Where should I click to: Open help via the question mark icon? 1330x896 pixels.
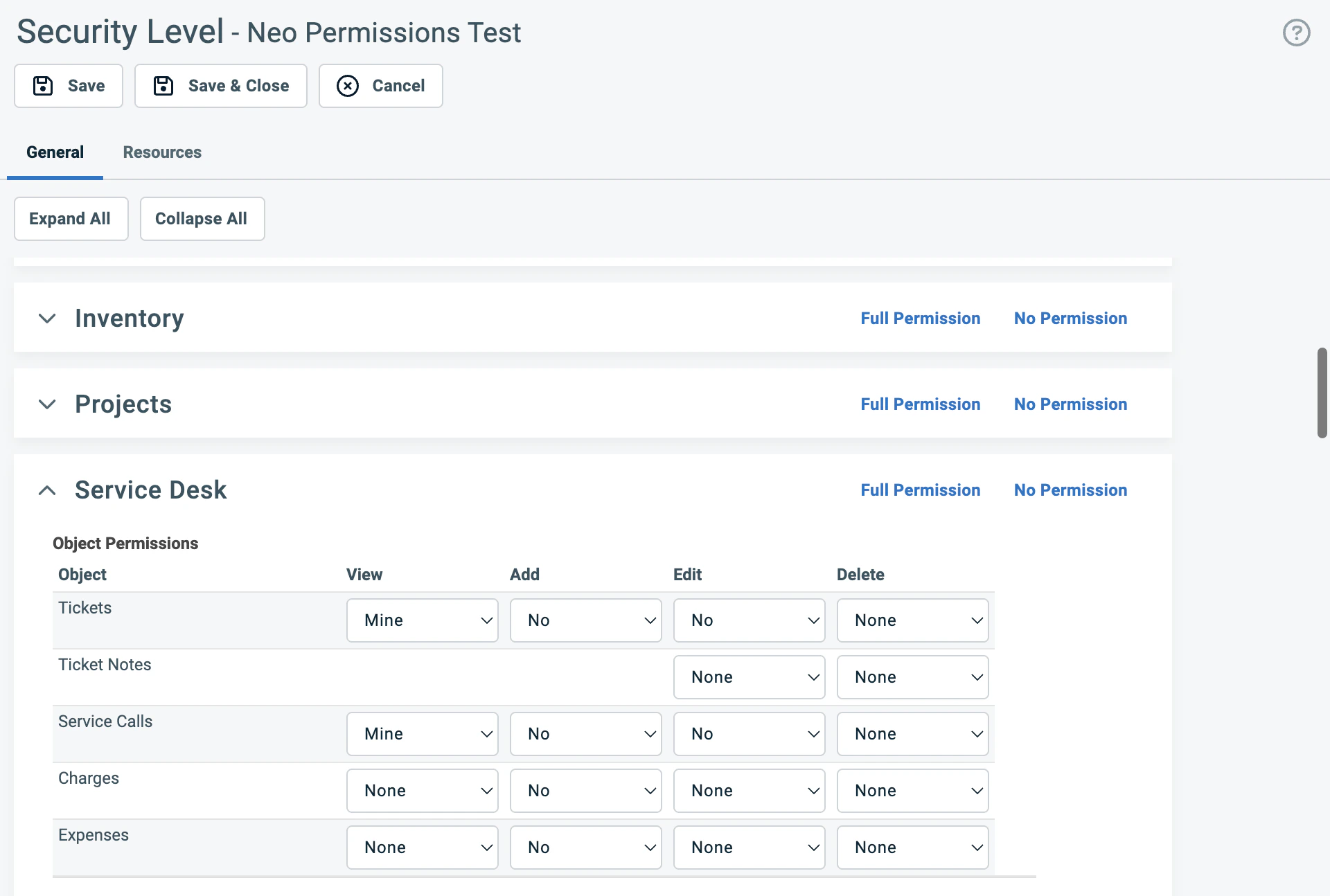click(1296, 32)
